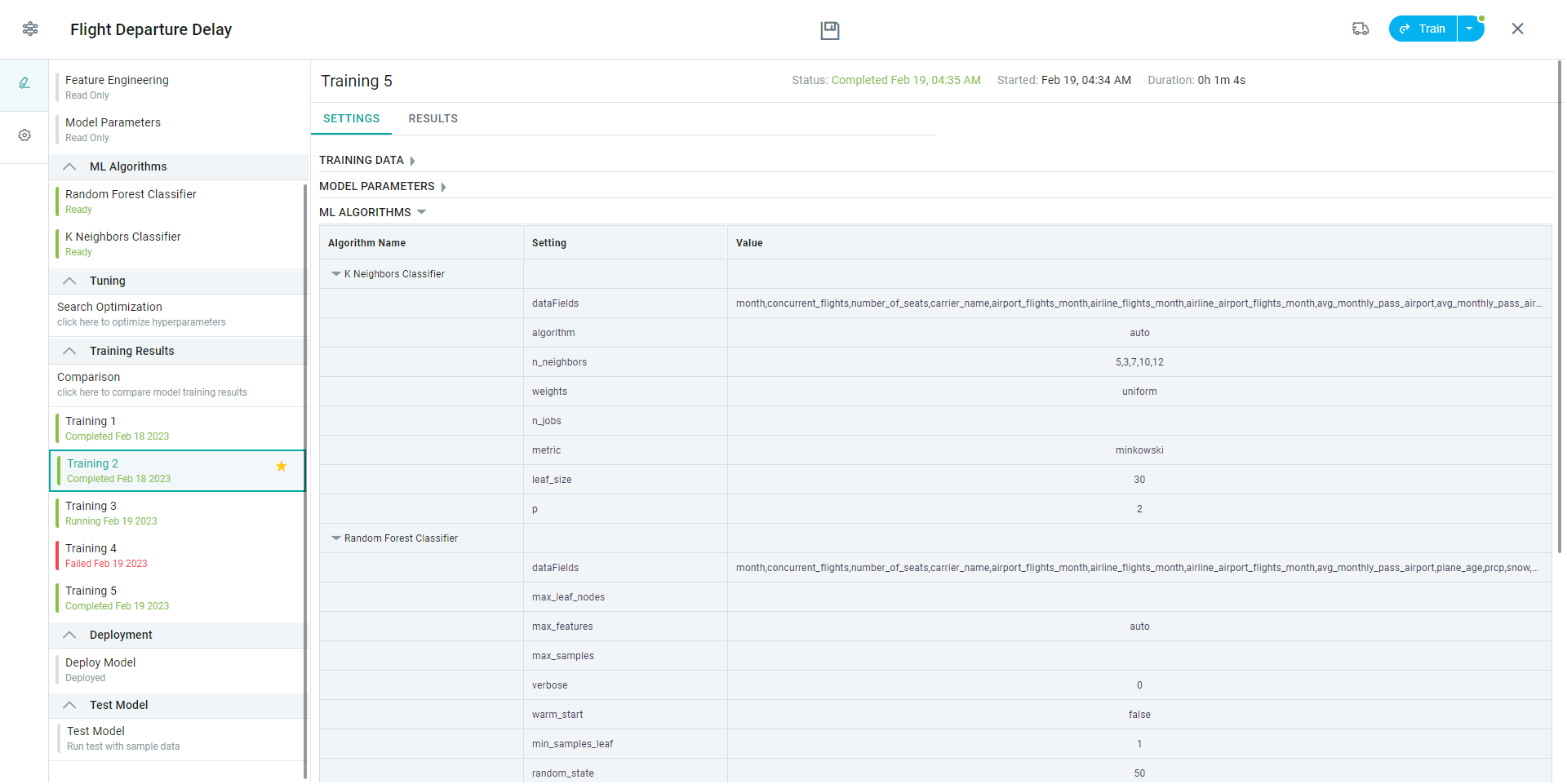Collapse the Random Forest Classifier table row
Screen dimensions: 1567x784
335,538
